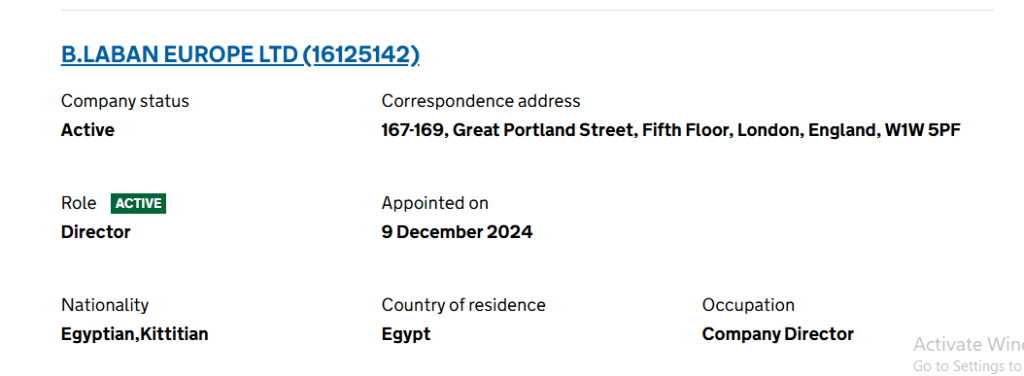Open the B.LABAN EUROPE LTD company link
This screenshot has height=376, width=1024.
240,55
